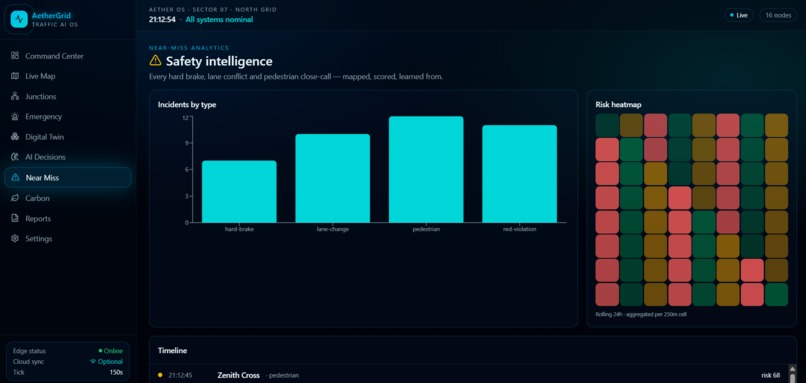Click the Reports document icon
The height and width of the screenshot is (383, 806).
point(15,218)
